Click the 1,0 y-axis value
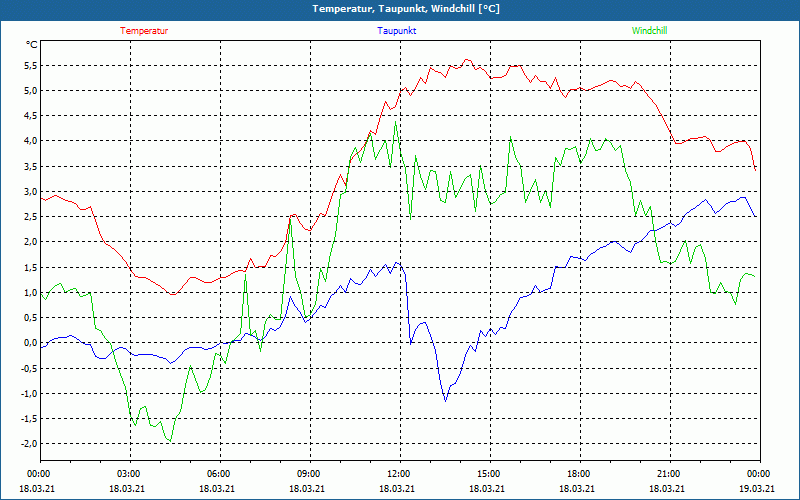Viewport: 800px width, 500px height. (x=31, y=292)
